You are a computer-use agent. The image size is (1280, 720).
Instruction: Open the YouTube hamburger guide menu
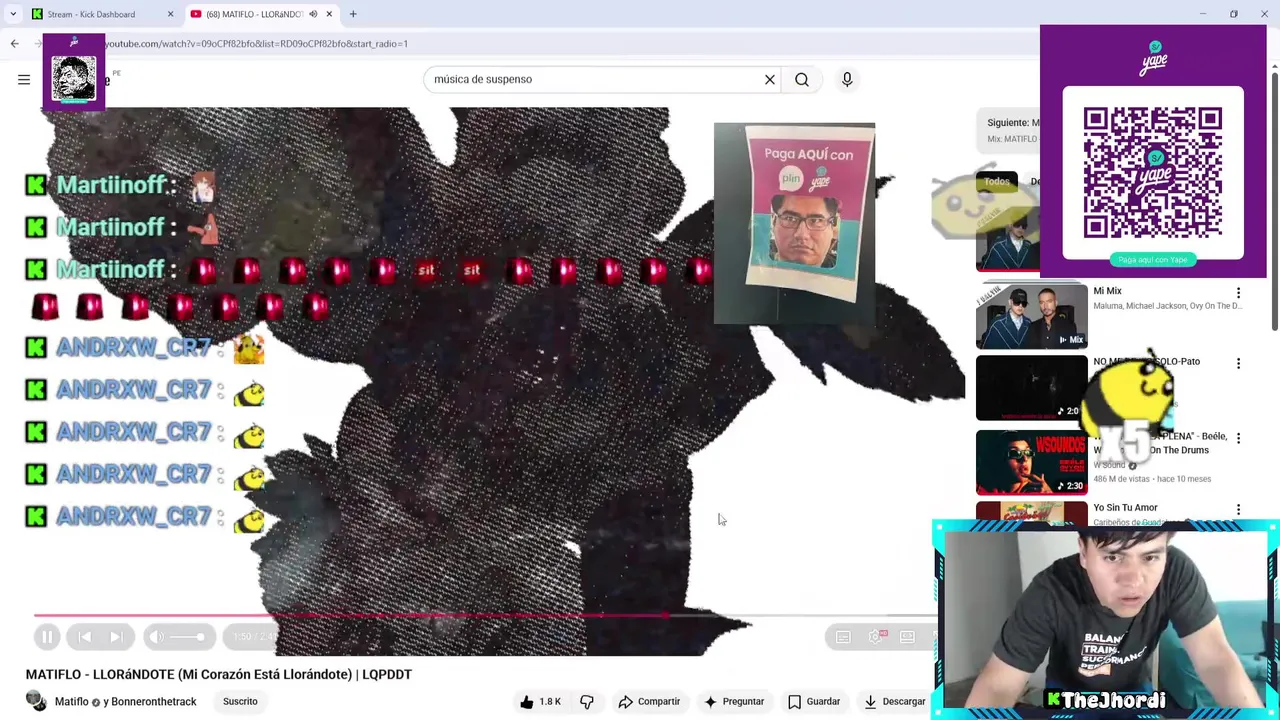click(x=24, y=80)
